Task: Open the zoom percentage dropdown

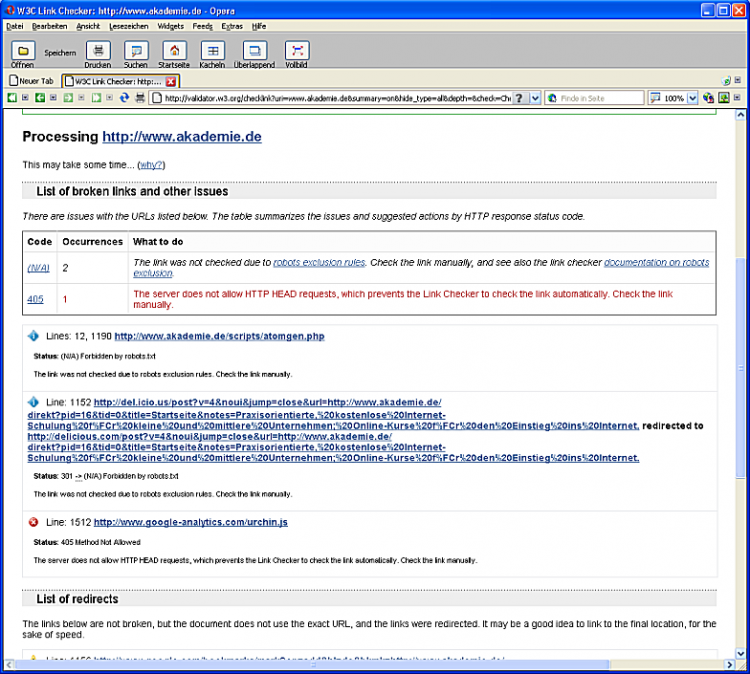Action: [x=692, y=98]
